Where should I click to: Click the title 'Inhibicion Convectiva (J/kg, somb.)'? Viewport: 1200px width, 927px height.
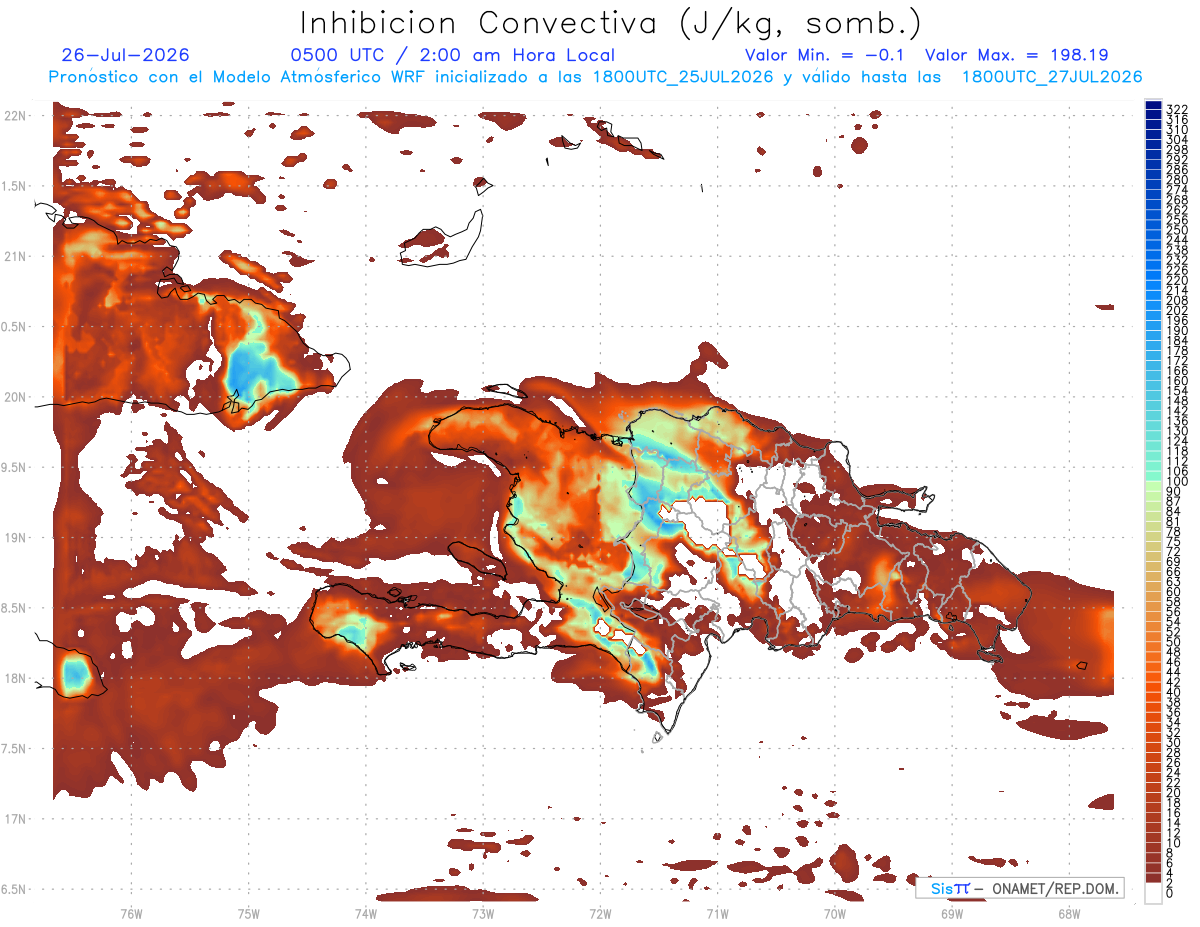click(x=610, y=23)
